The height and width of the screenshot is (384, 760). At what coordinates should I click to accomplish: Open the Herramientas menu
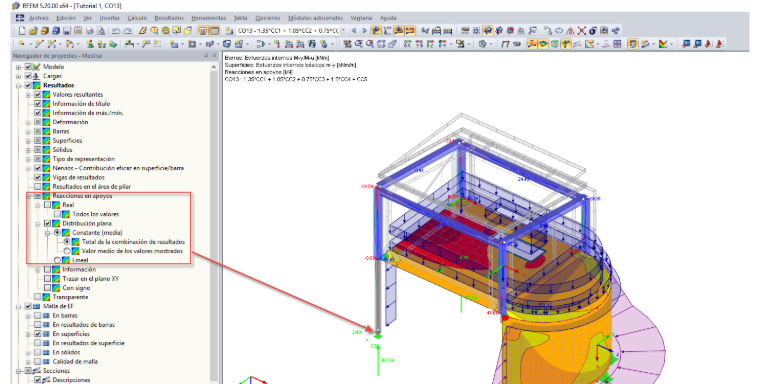(x=208, y=18)
